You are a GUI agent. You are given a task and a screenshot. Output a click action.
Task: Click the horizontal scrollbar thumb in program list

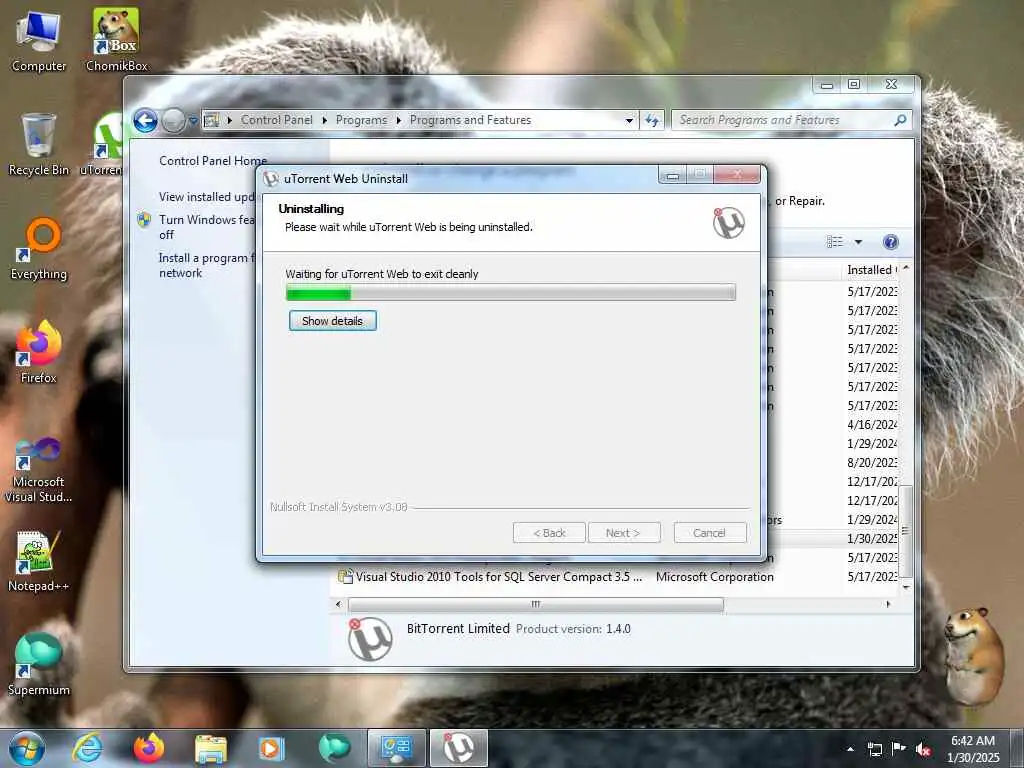click(536, 605)
